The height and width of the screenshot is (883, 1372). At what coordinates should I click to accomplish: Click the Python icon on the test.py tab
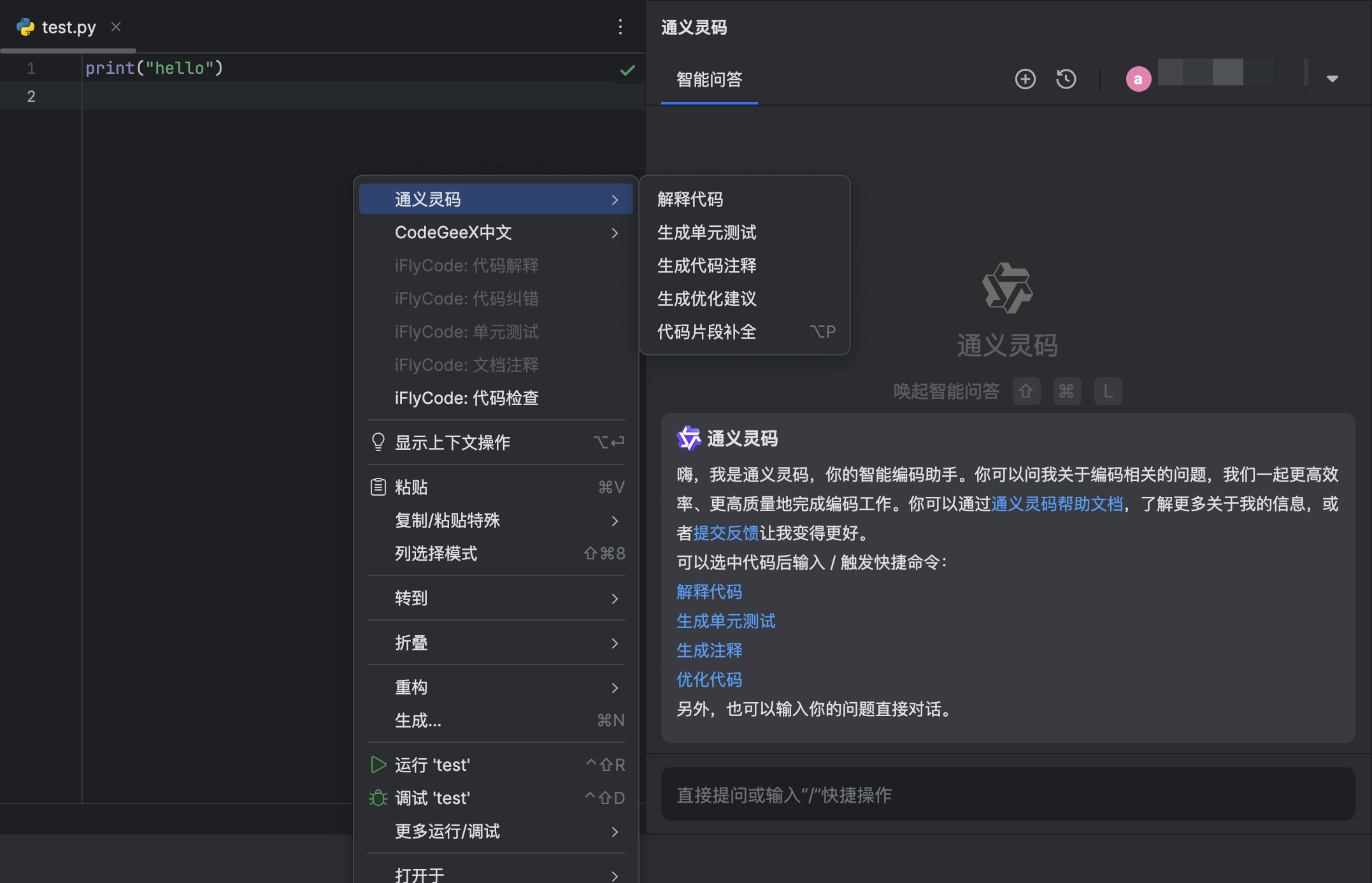point(24,27)
